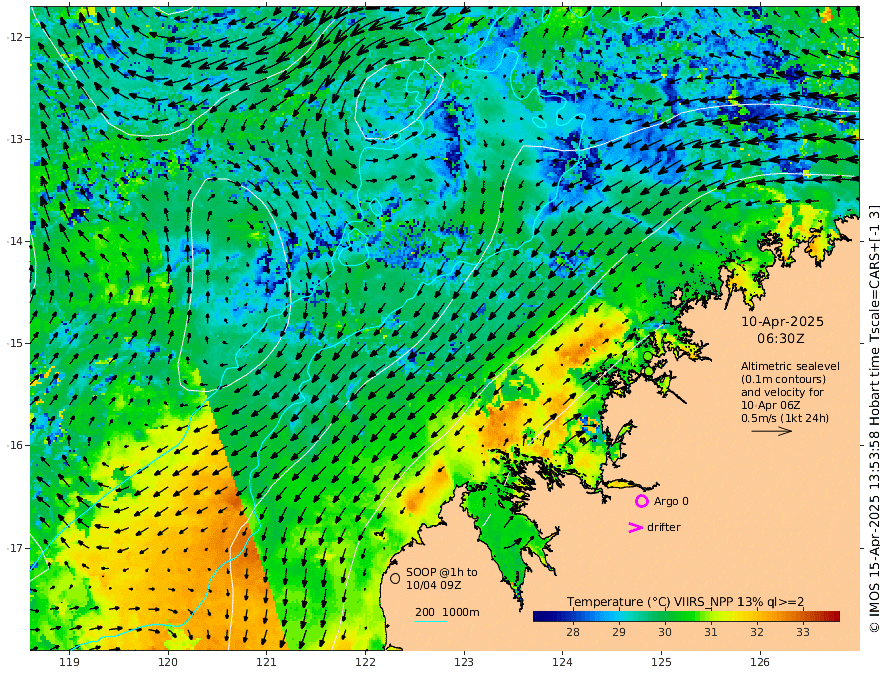Click latitude axis label -13
Viewport: 880px width, 680px height.
coord(15,139)
